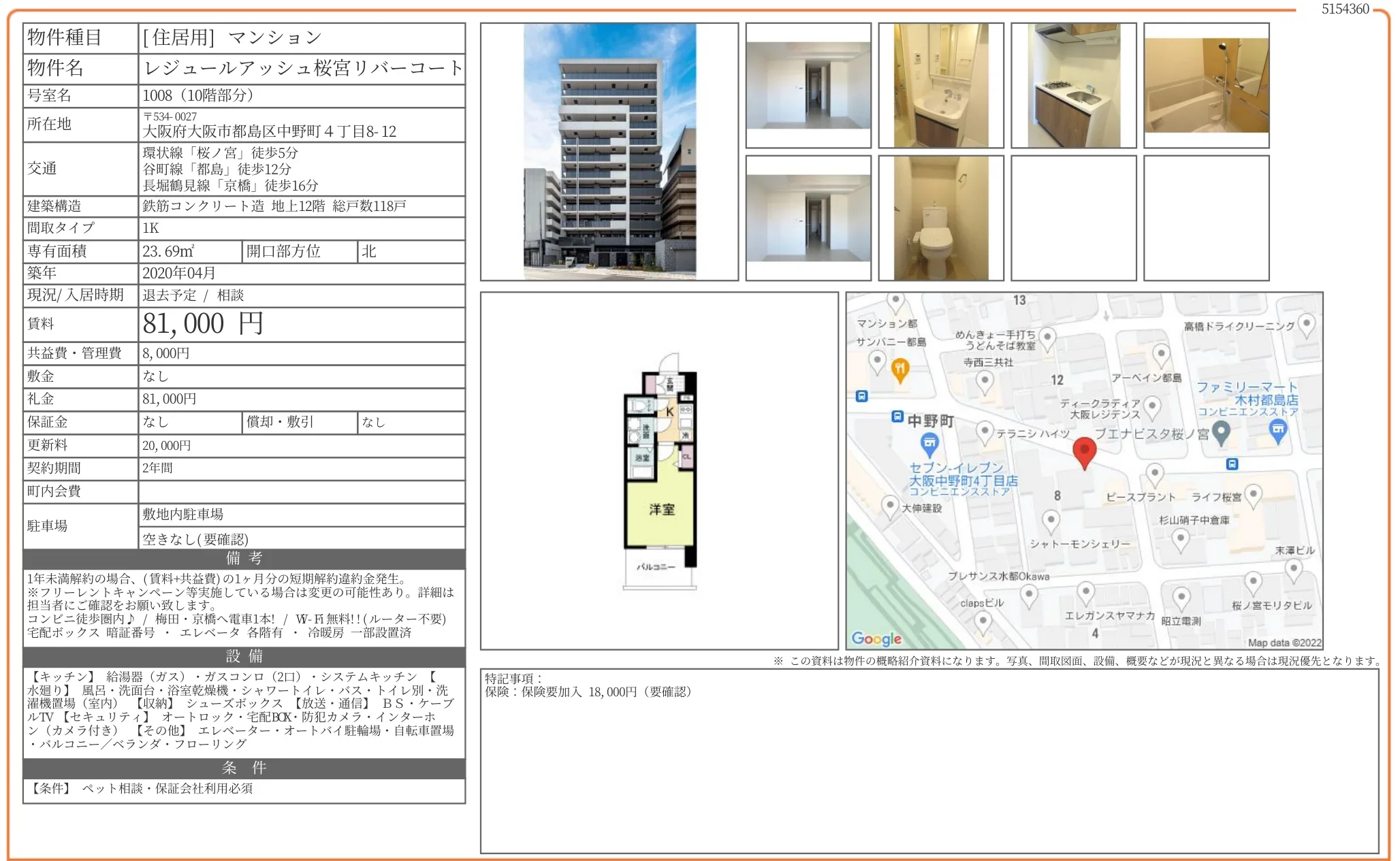Click the Google logo on map
This screenshot has width=1400, height=861.
(876, 638)
